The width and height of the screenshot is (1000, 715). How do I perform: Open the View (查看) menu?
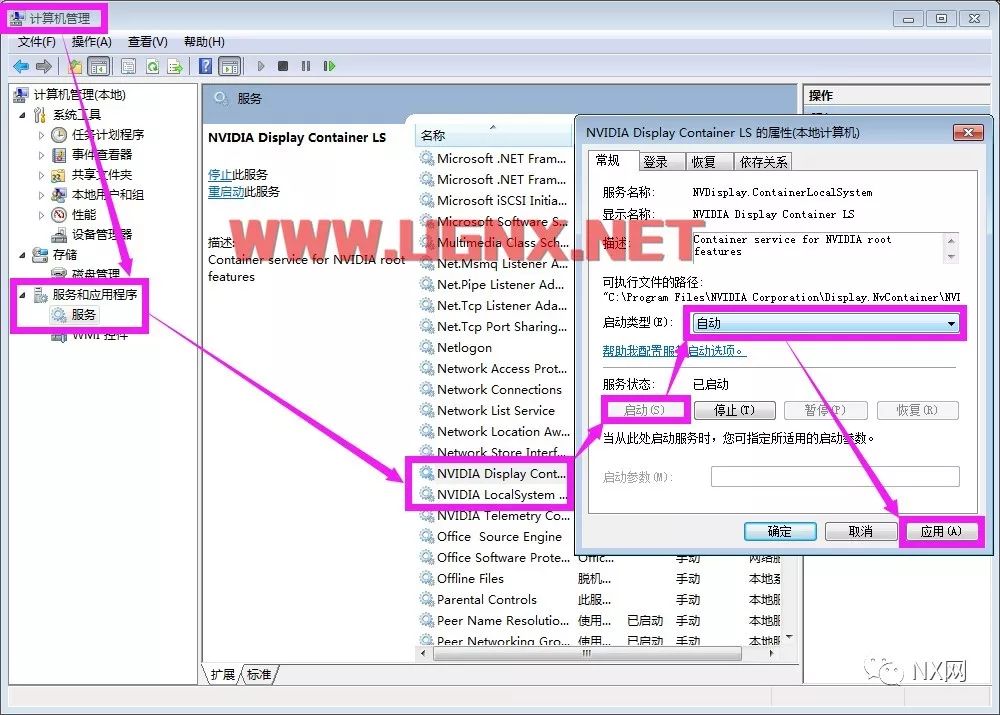click(x=147, y=41)
